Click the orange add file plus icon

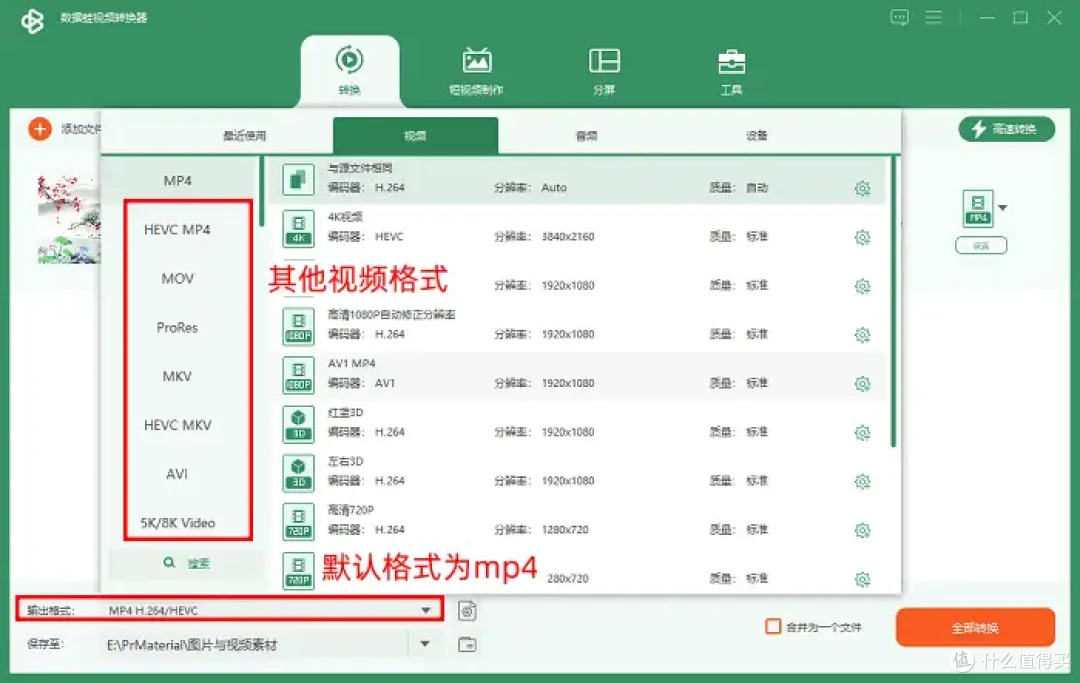pyautogui.click(x=40, y=129)
